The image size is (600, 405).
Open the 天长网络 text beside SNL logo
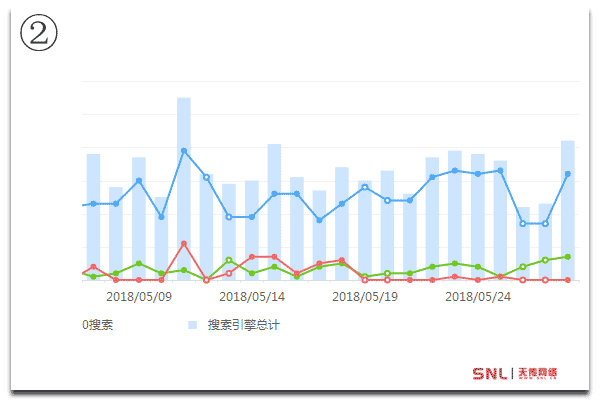click(537, 374)
